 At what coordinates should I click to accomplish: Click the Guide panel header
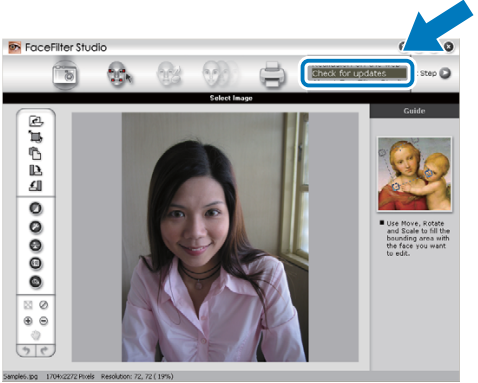point(414,111)
